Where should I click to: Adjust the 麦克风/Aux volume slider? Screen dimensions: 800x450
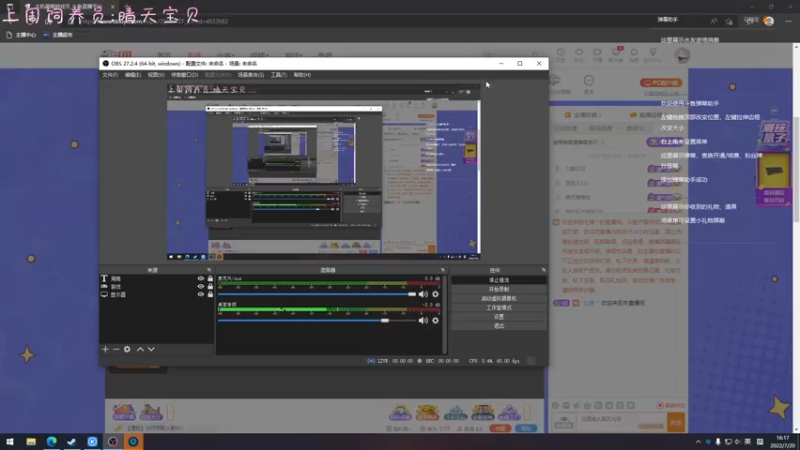317,294
